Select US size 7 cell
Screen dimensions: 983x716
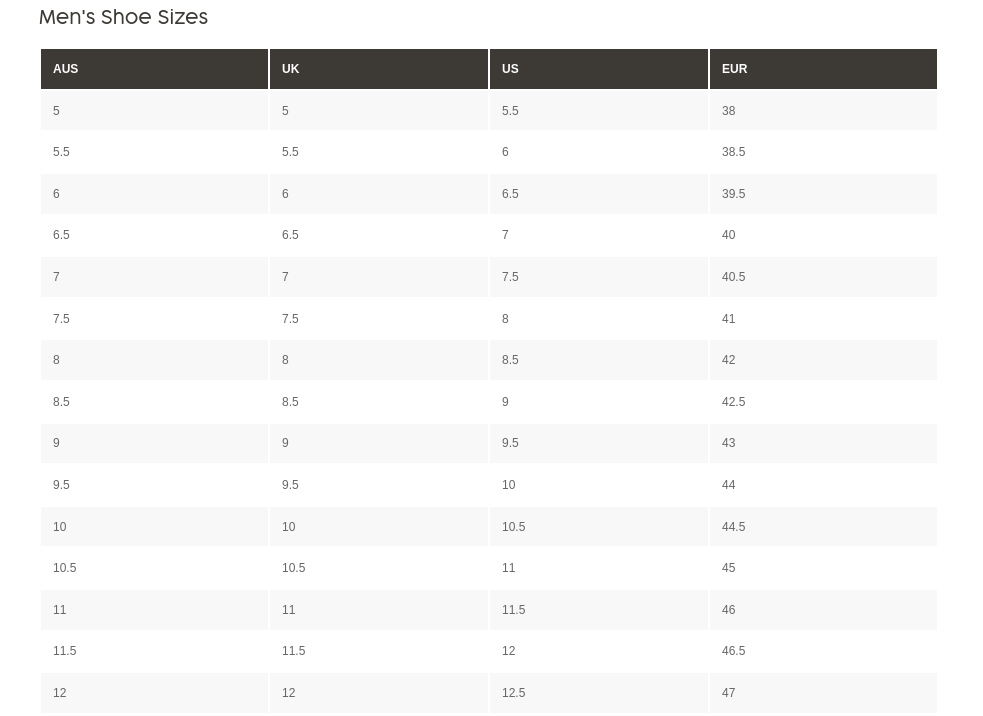pos(599,235)
